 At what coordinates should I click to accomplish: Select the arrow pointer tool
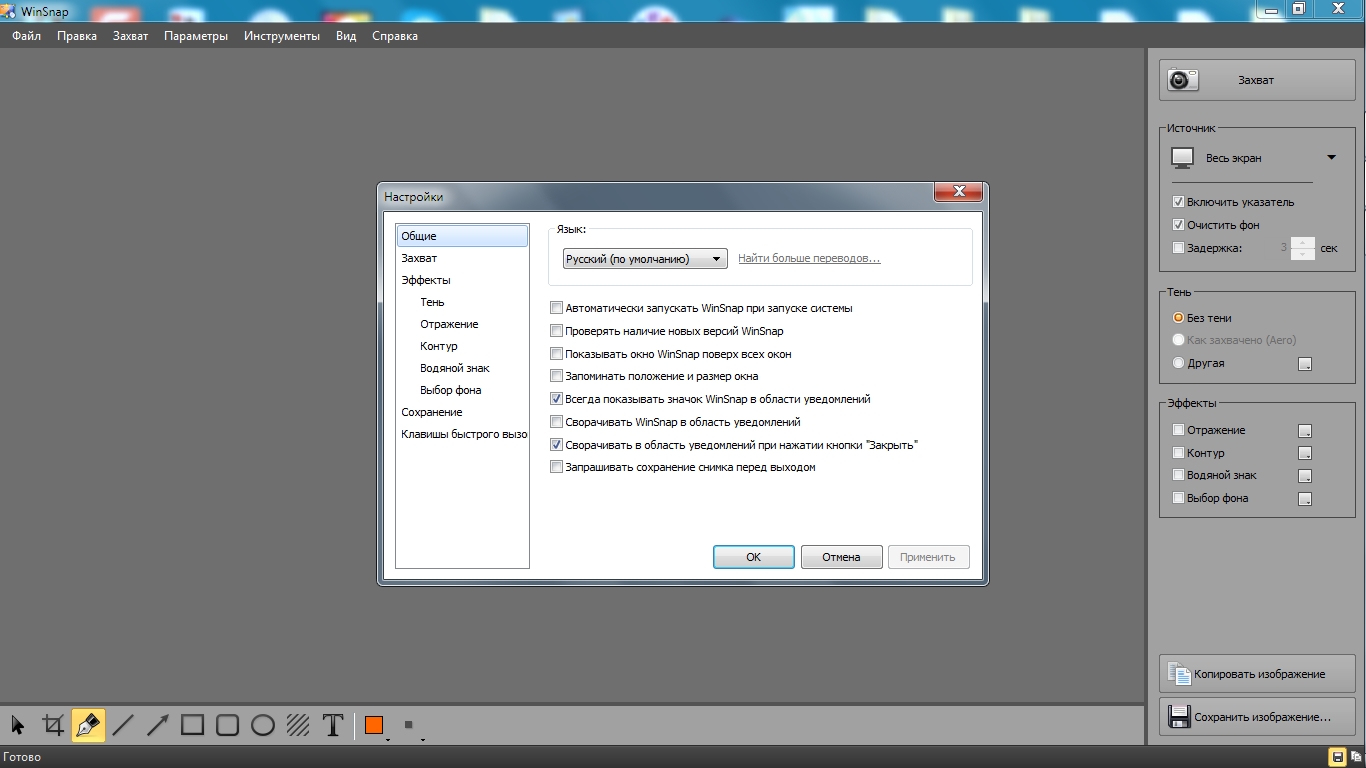pyautogui.click(x=18, y=725)
